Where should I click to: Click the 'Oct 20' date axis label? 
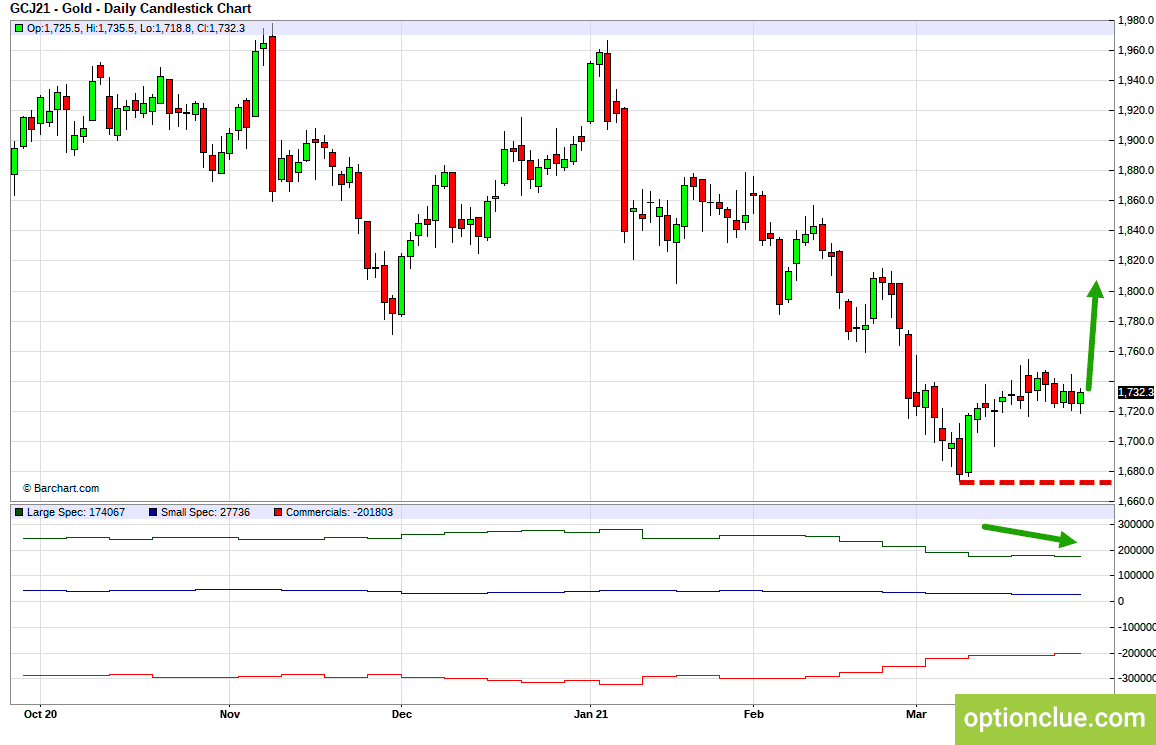pos(41,714)
